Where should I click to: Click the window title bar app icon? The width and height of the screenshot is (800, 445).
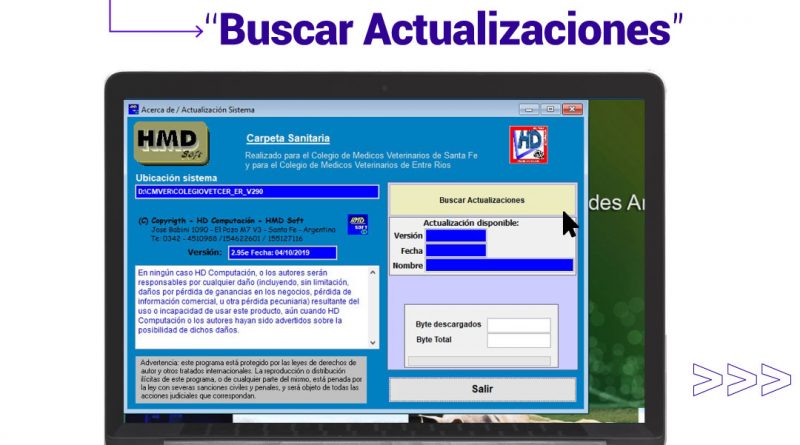[134, 109]
